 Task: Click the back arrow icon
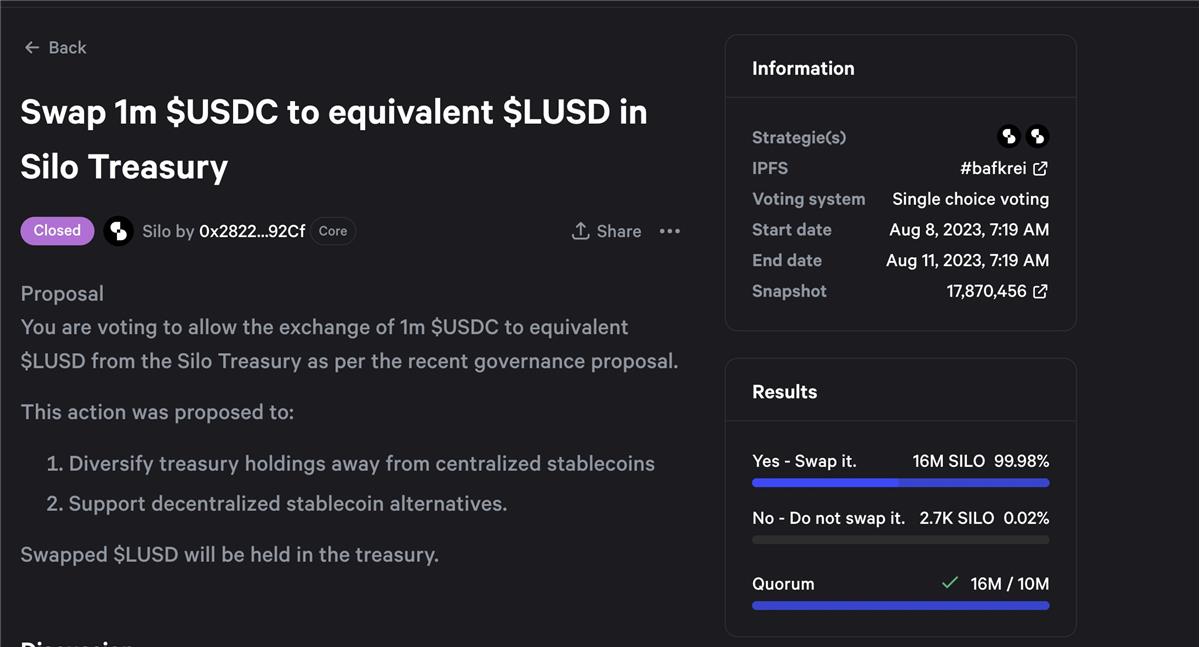coord(32,48)
